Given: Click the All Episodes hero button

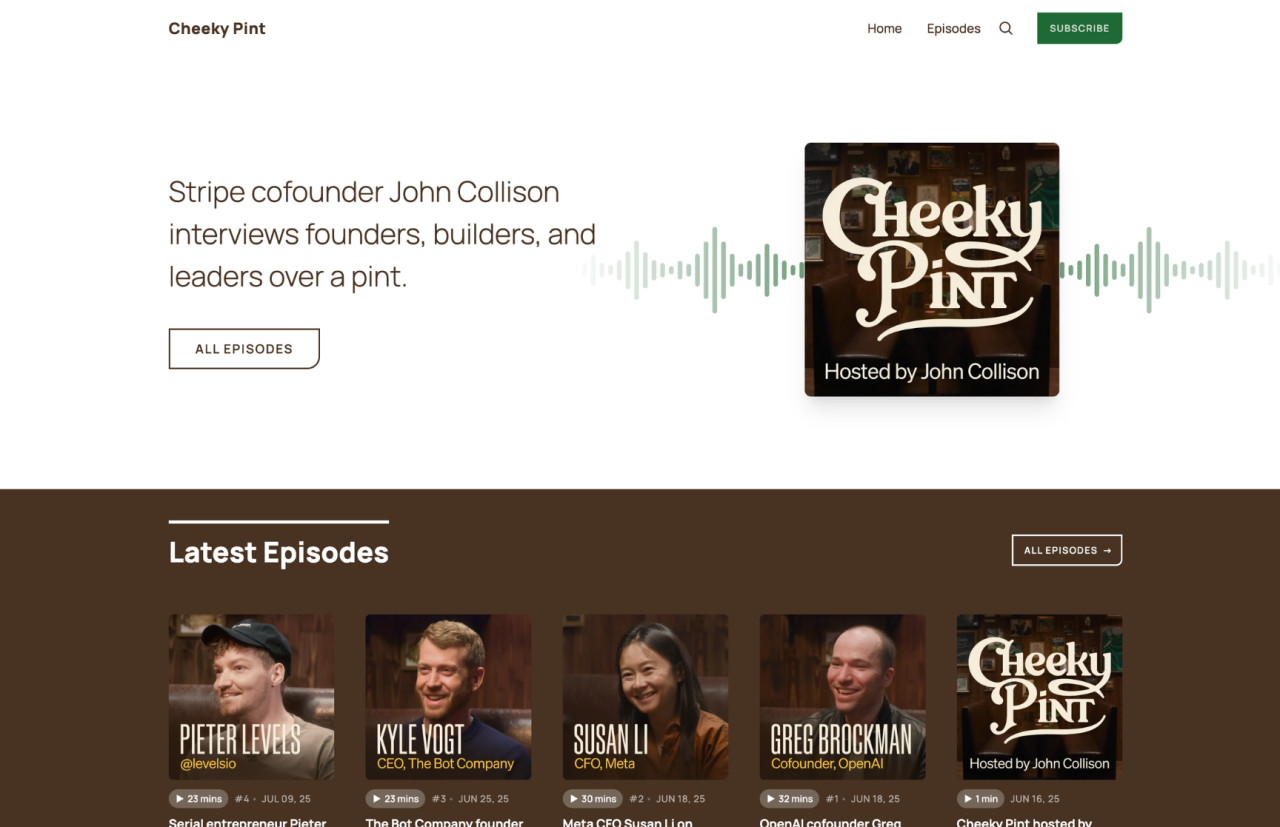Looking at the screenshot, I should (244, 349).
